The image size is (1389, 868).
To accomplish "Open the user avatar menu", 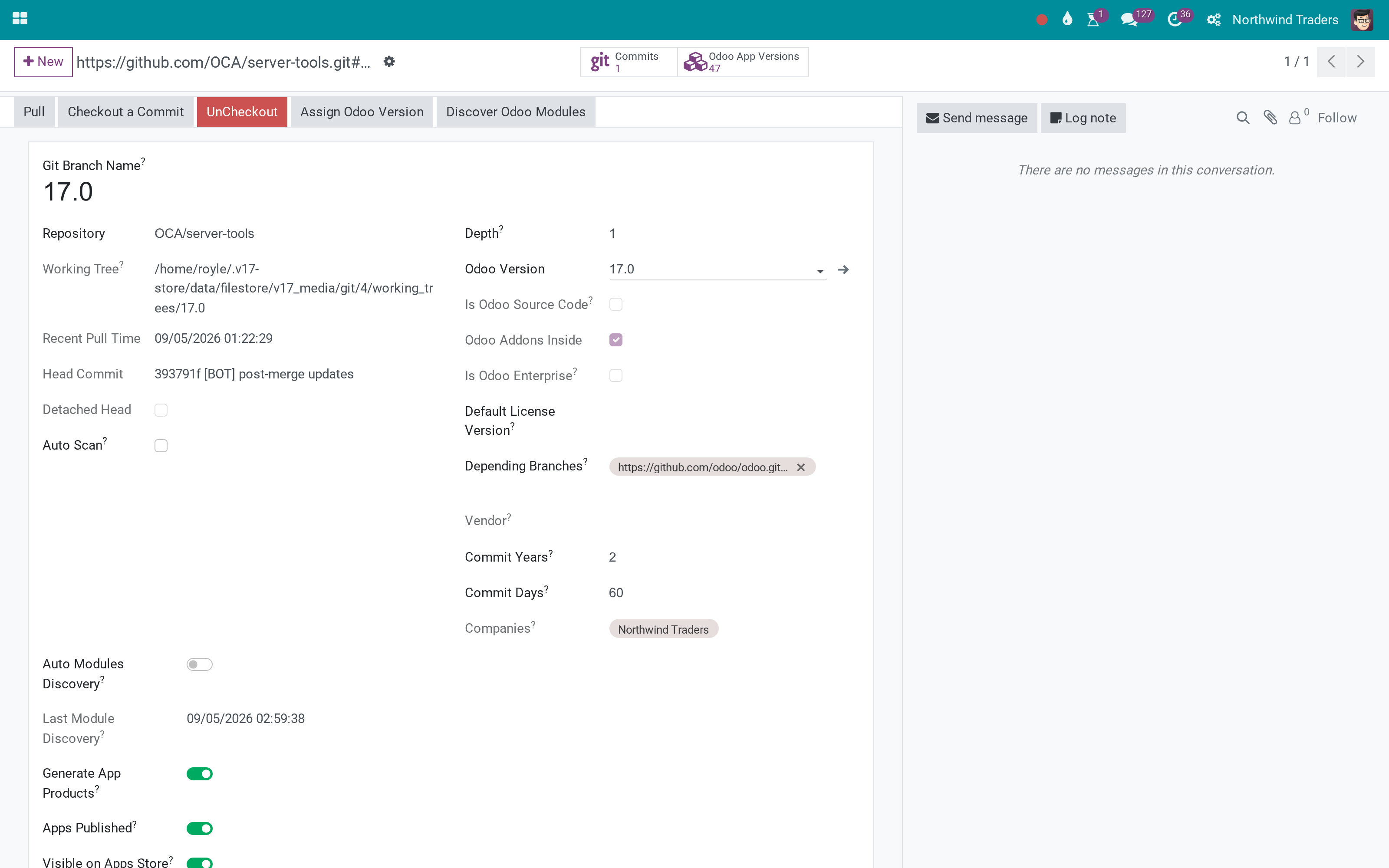I will coord(1362,20).
